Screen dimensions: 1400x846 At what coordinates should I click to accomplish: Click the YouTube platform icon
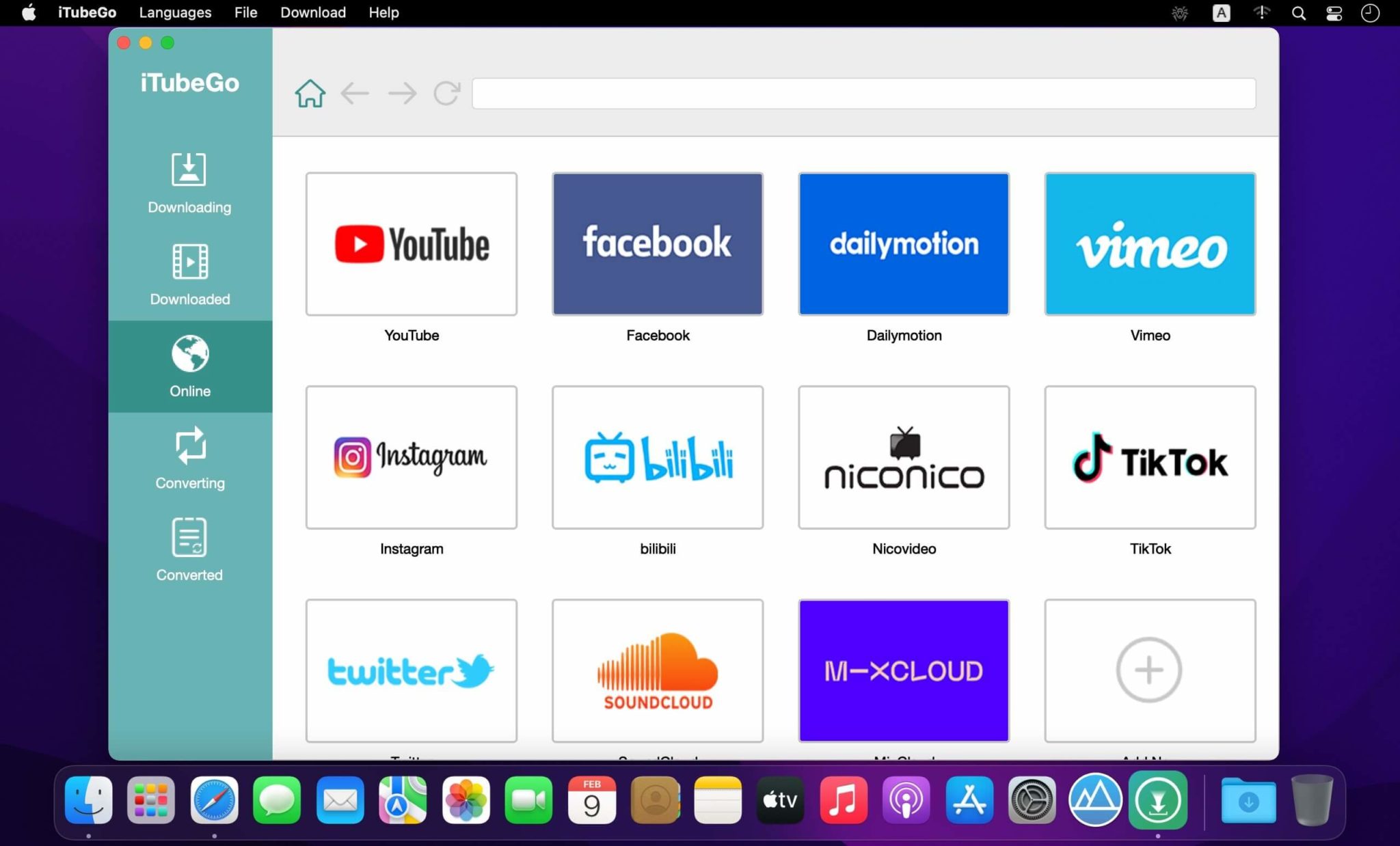point(411,243)
